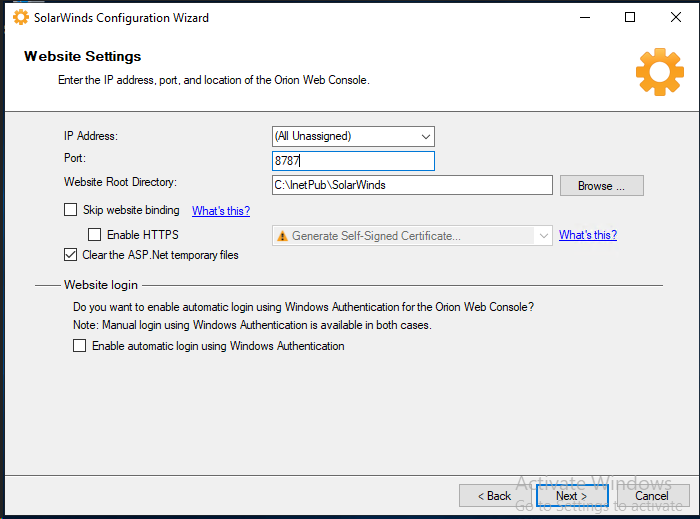Expand the Generate Self-Signed Certificate dropdown arrow

(543, 236)
